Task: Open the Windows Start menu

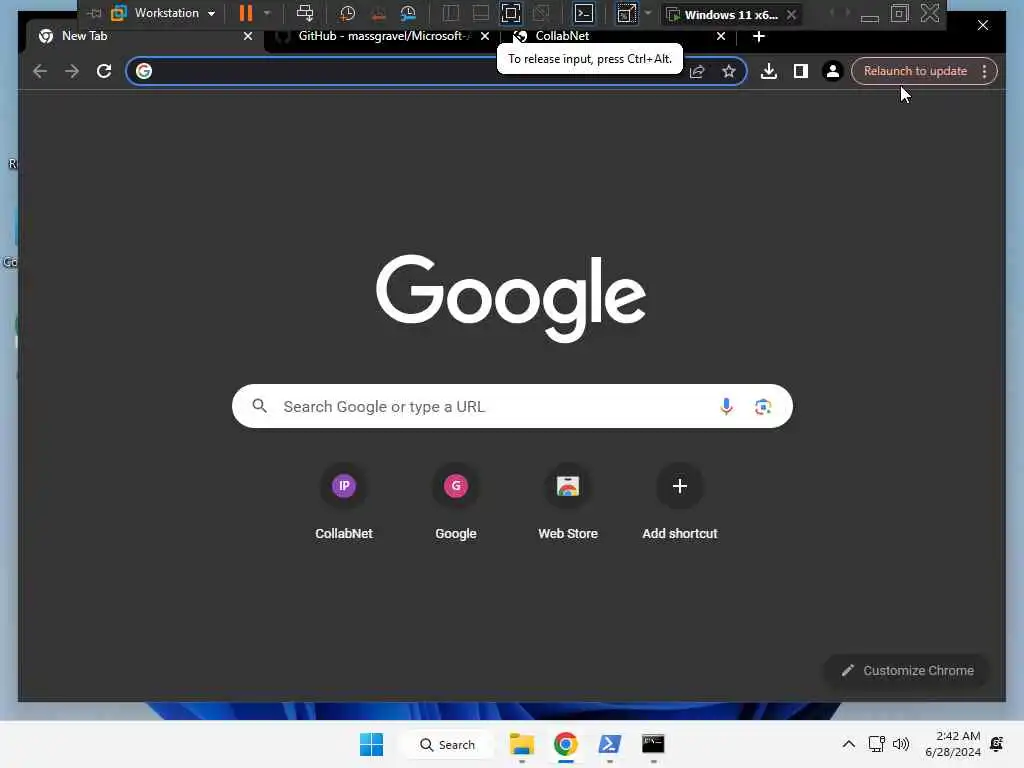Action: (x=372, y=744)
